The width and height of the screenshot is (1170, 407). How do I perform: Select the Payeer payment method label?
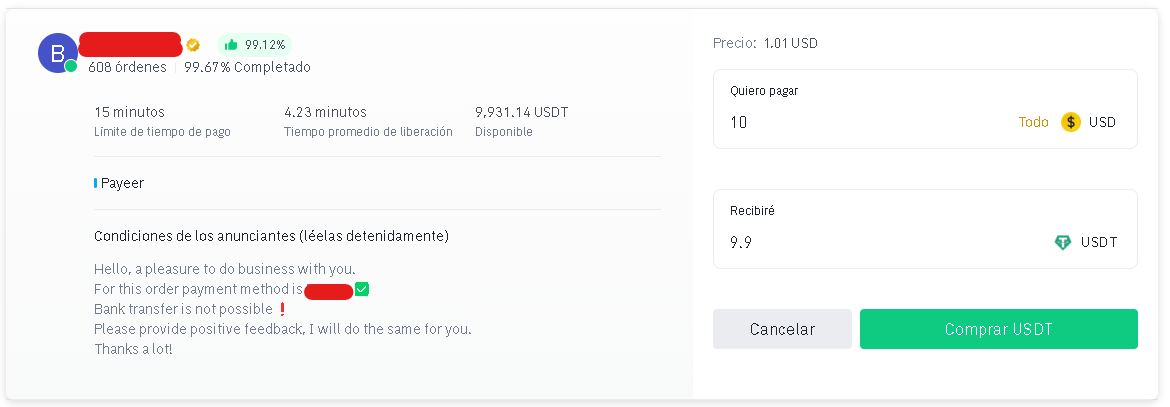coord(122,183)
